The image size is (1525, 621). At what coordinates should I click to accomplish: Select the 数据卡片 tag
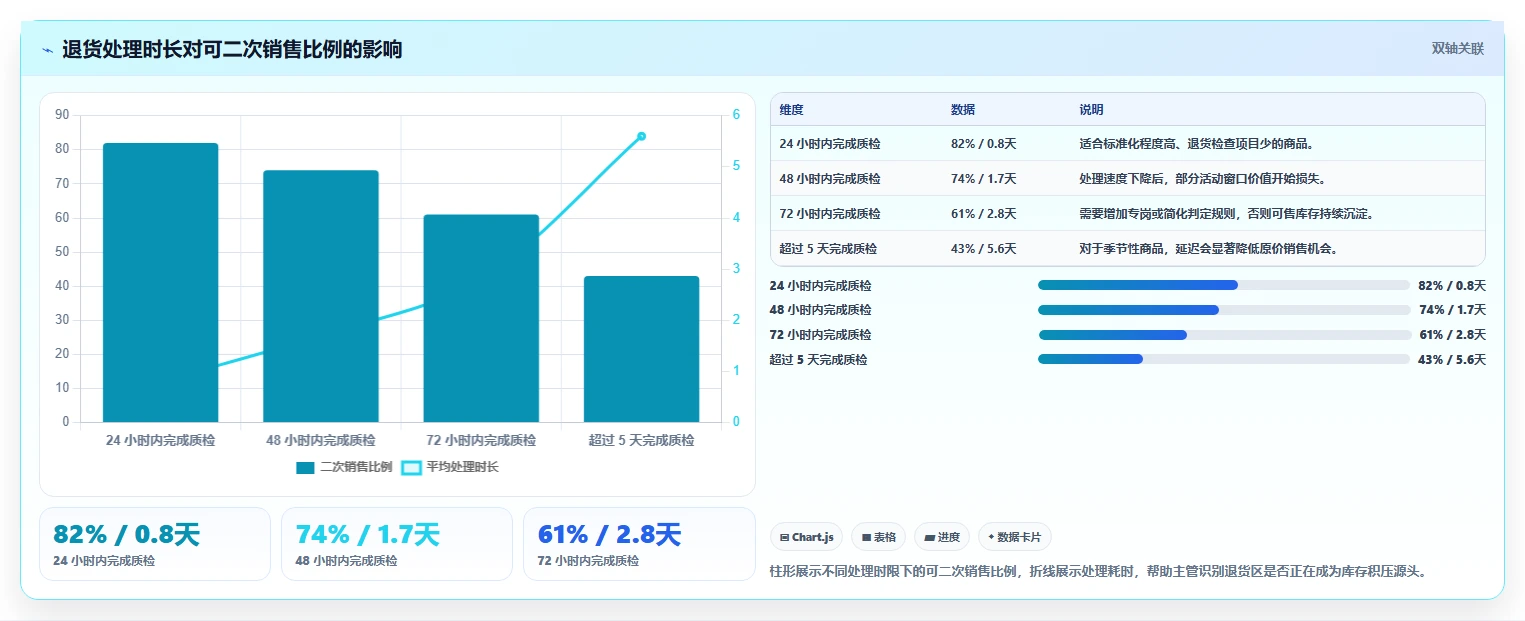coord(1015,537)
